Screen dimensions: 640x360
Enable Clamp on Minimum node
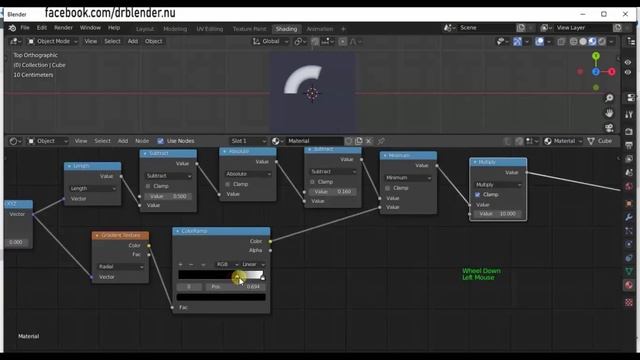(388, 188)
